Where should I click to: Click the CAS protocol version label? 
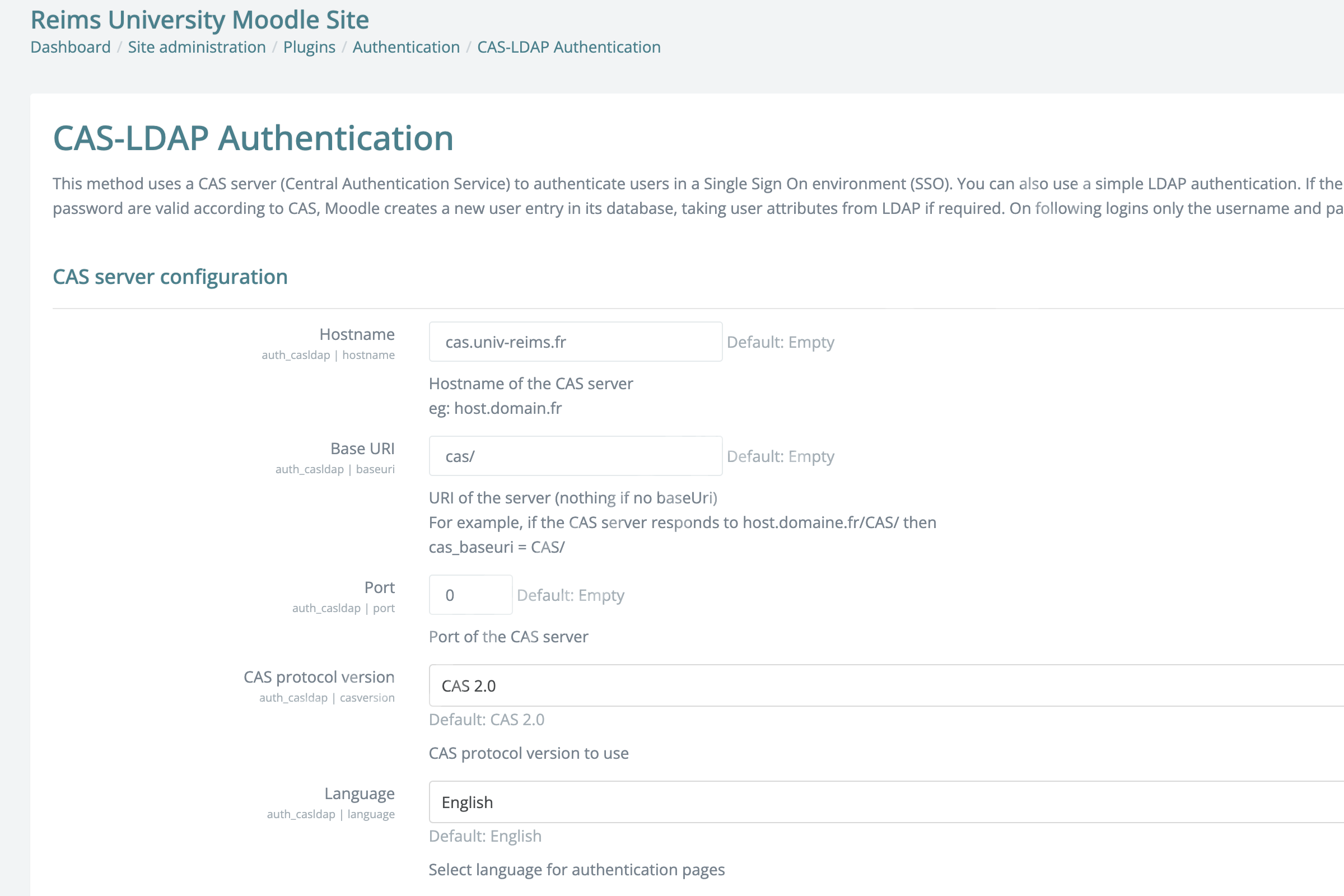(319, 676)
